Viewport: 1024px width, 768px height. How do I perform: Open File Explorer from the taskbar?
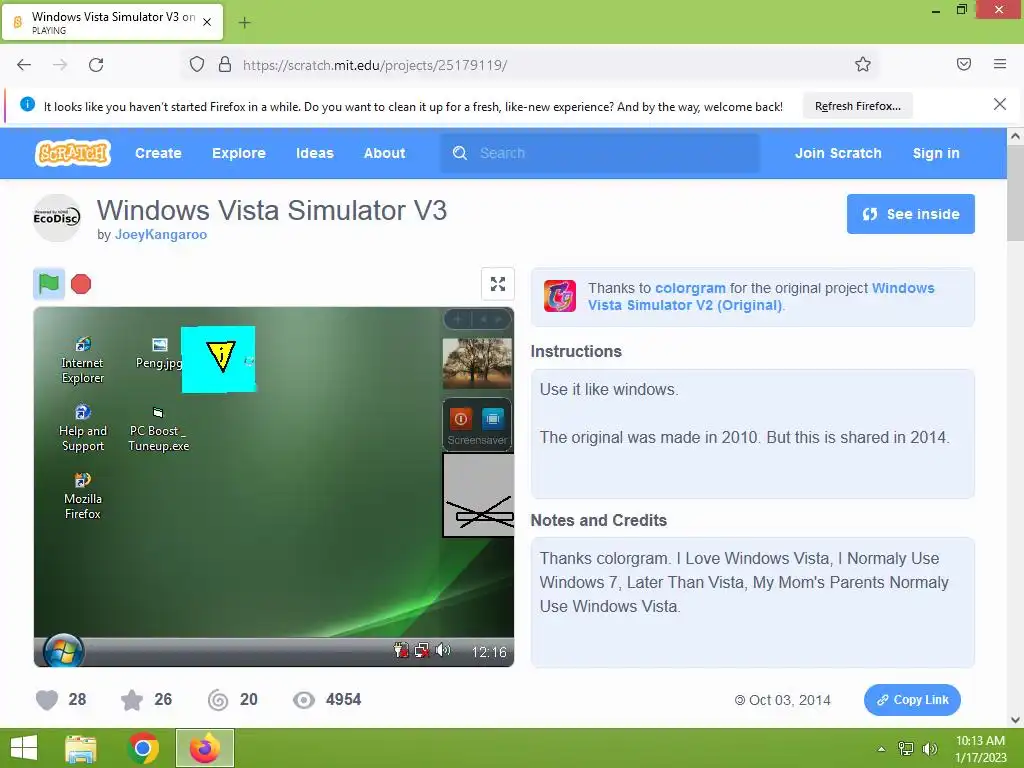[81, 748]
